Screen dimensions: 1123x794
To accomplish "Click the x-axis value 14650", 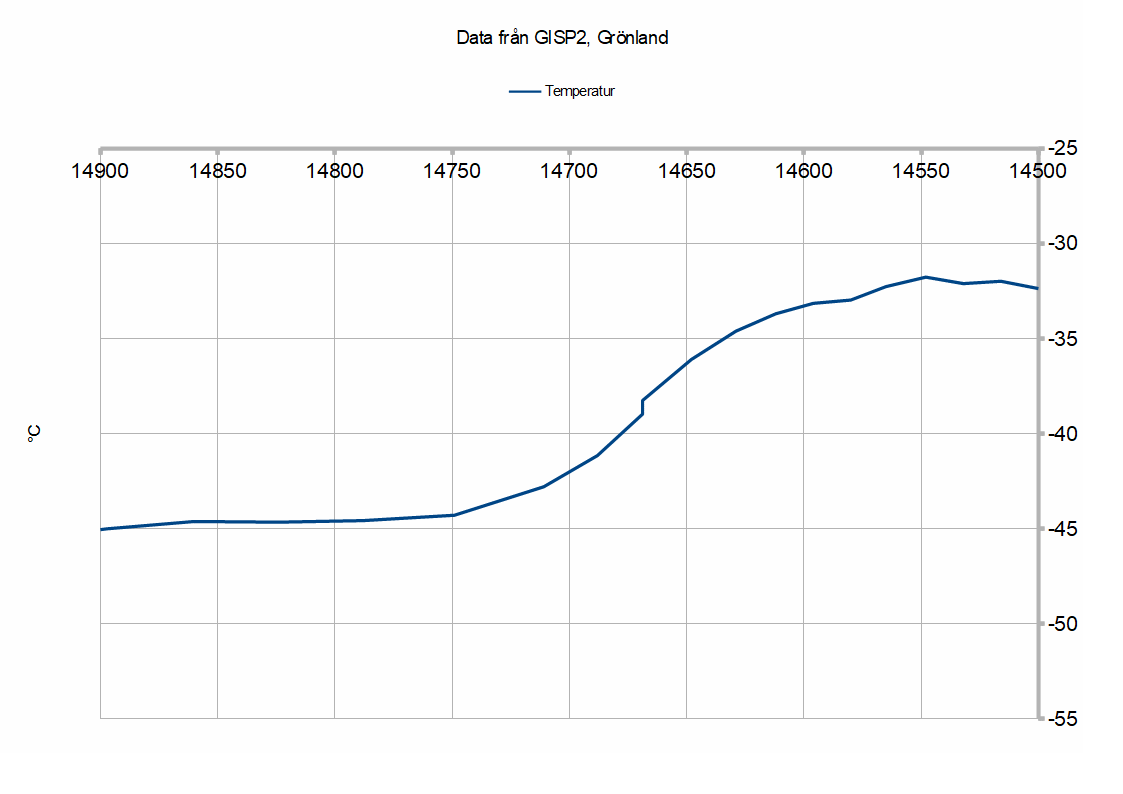I will pyautogui.click(x=687, y=171).
